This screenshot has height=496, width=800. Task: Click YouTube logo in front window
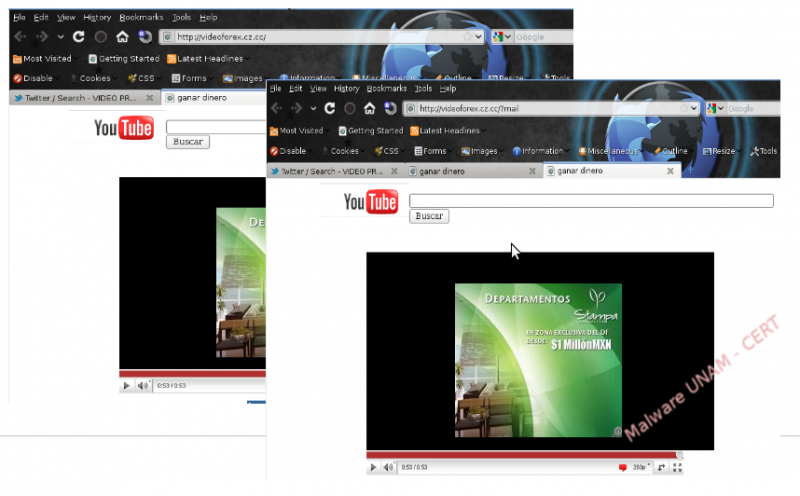tap(371, 202)
